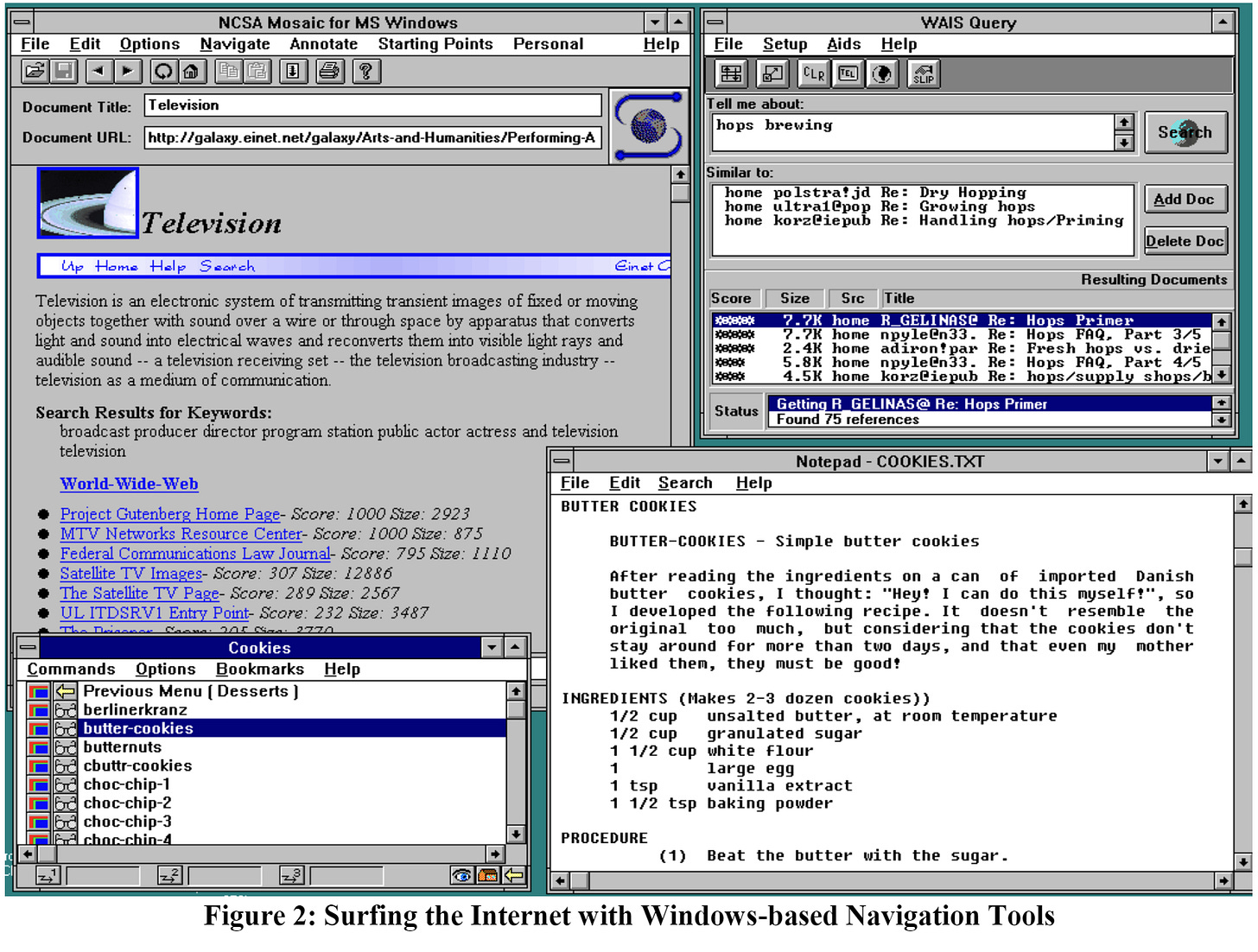Open the Satellite TV Images link

tap(131, 574)
